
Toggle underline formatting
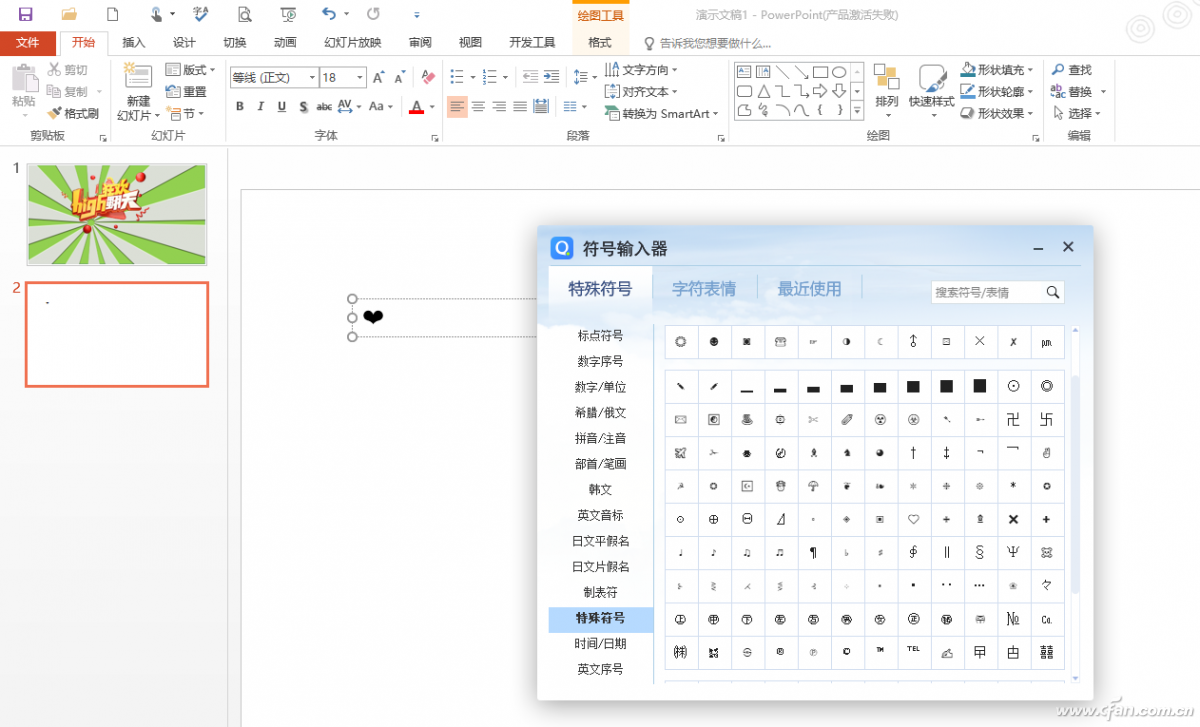[x=282, y=107]
